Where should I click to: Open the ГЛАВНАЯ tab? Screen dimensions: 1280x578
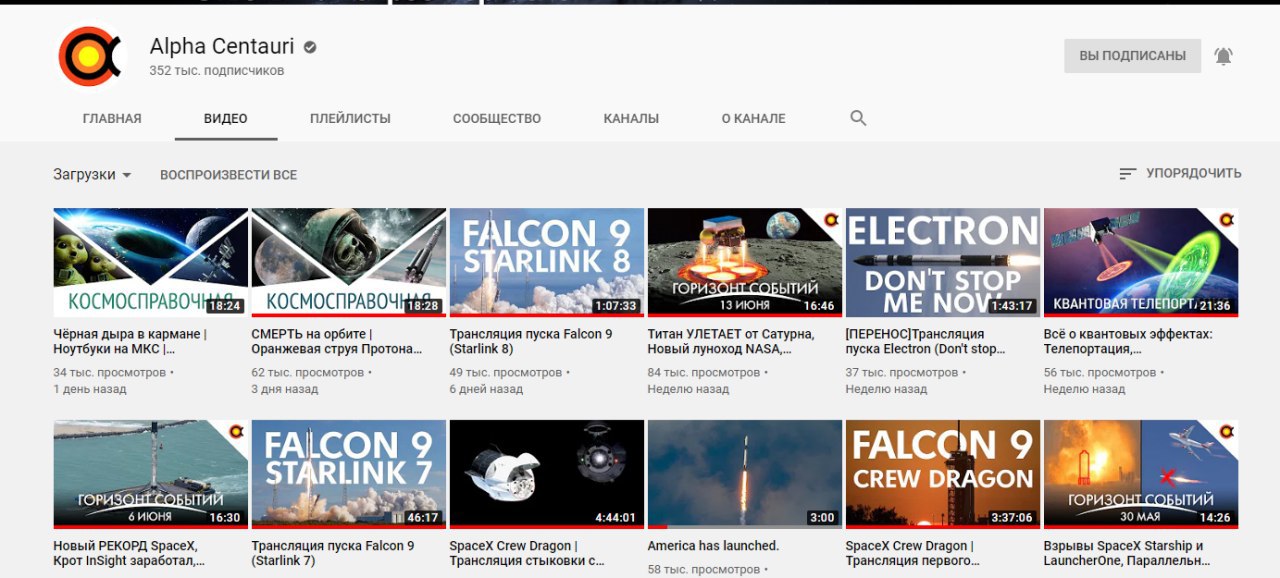tap(112, 118)
